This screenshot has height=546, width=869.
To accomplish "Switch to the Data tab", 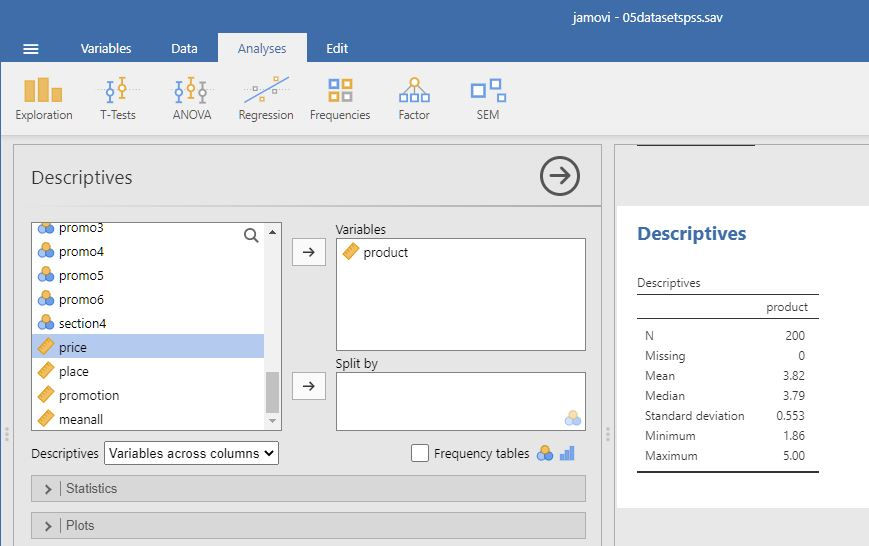I will (184, 49).
